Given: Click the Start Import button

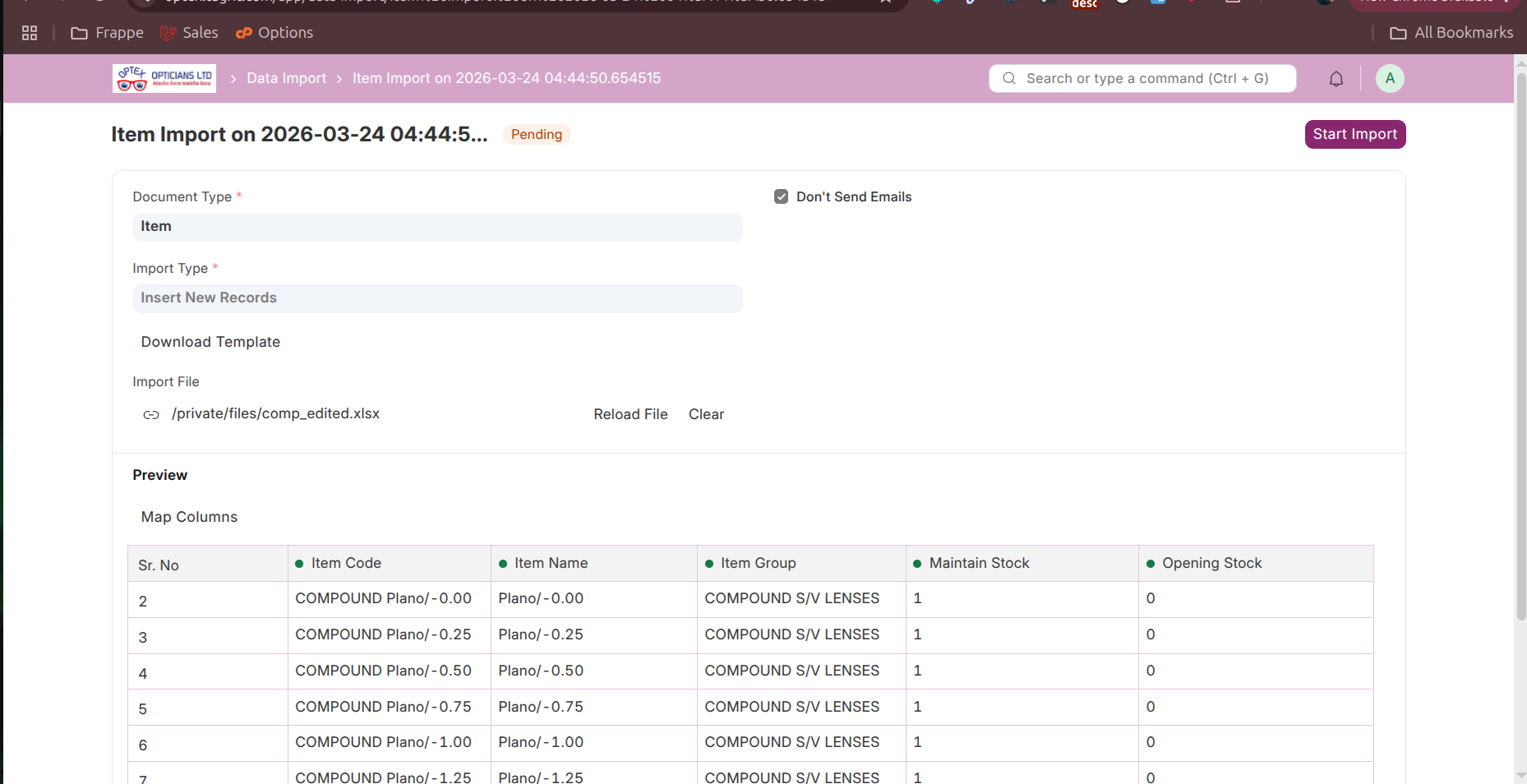Looking at the screenshot, I should (x=1355, y=134).
